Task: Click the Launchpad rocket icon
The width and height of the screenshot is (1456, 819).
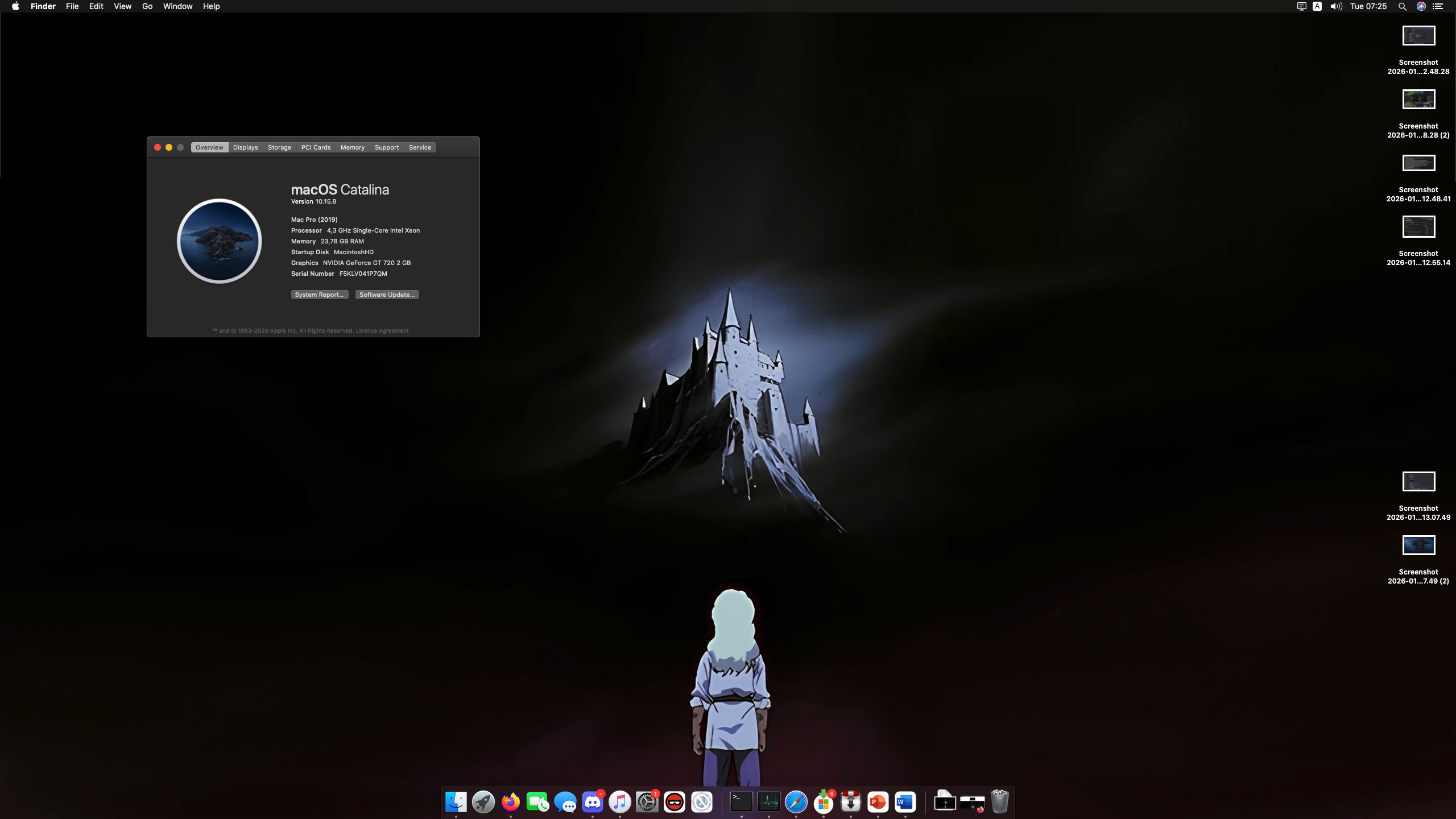Action: (x=483, y=802)
